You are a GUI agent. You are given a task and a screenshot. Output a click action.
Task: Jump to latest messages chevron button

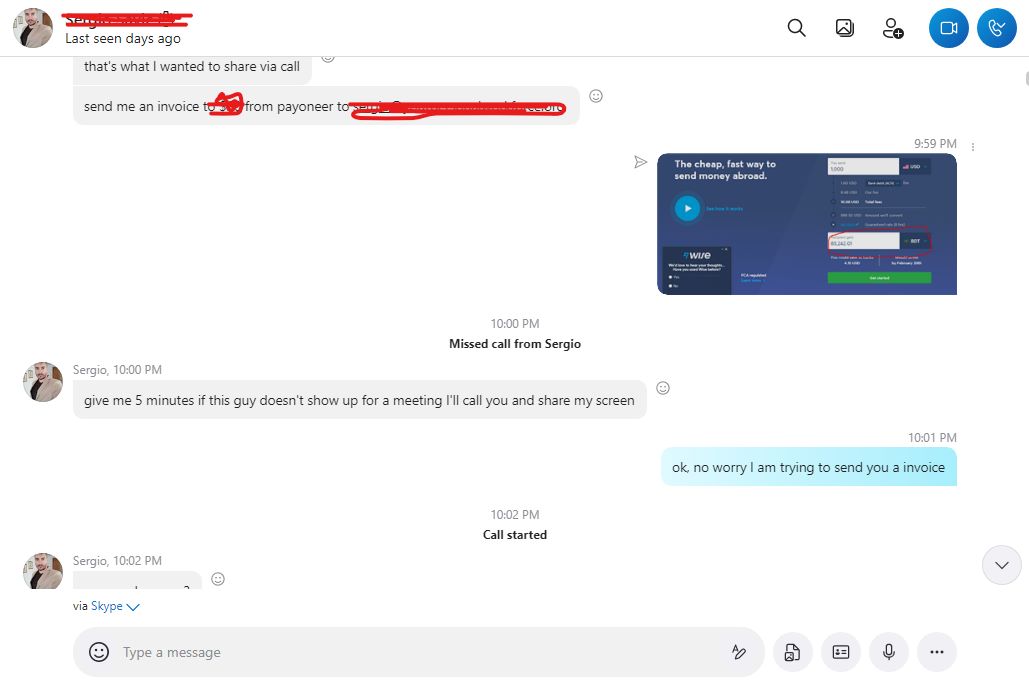click(x=1001, y=565)
